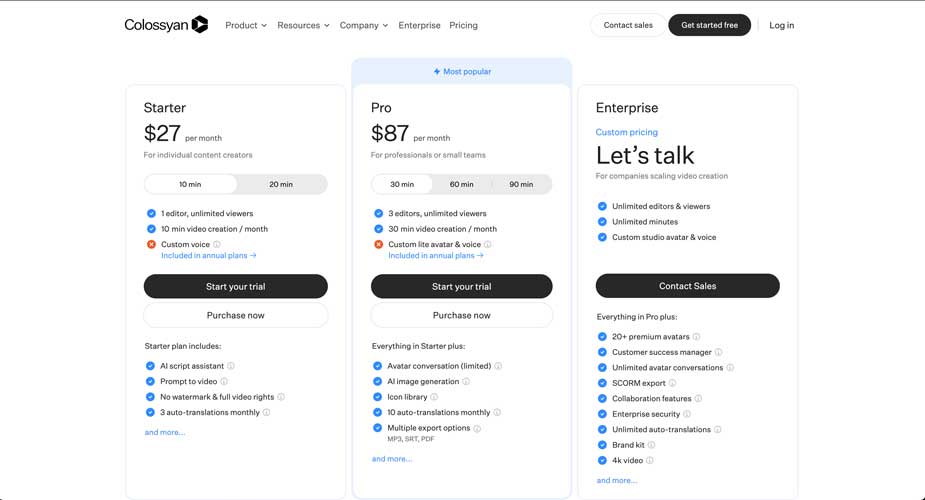Screen dimensions: 925x500
Task: Click info icon beside Custom lite avatar & voice
Action: [x=487, y=244]
